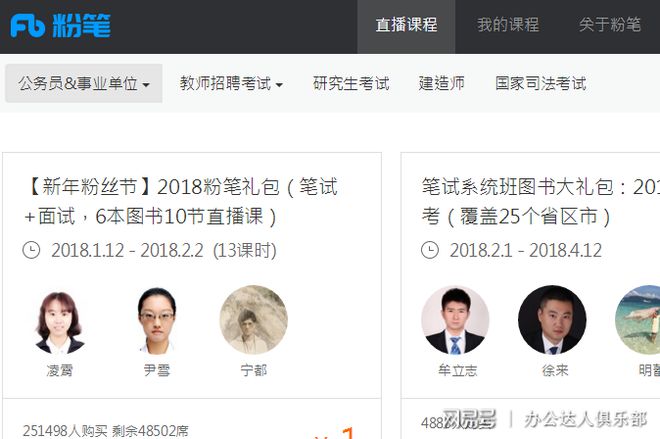Click clock icon beside 2018.1.12 date
660x439 pixels.
(x=31, y=250)
